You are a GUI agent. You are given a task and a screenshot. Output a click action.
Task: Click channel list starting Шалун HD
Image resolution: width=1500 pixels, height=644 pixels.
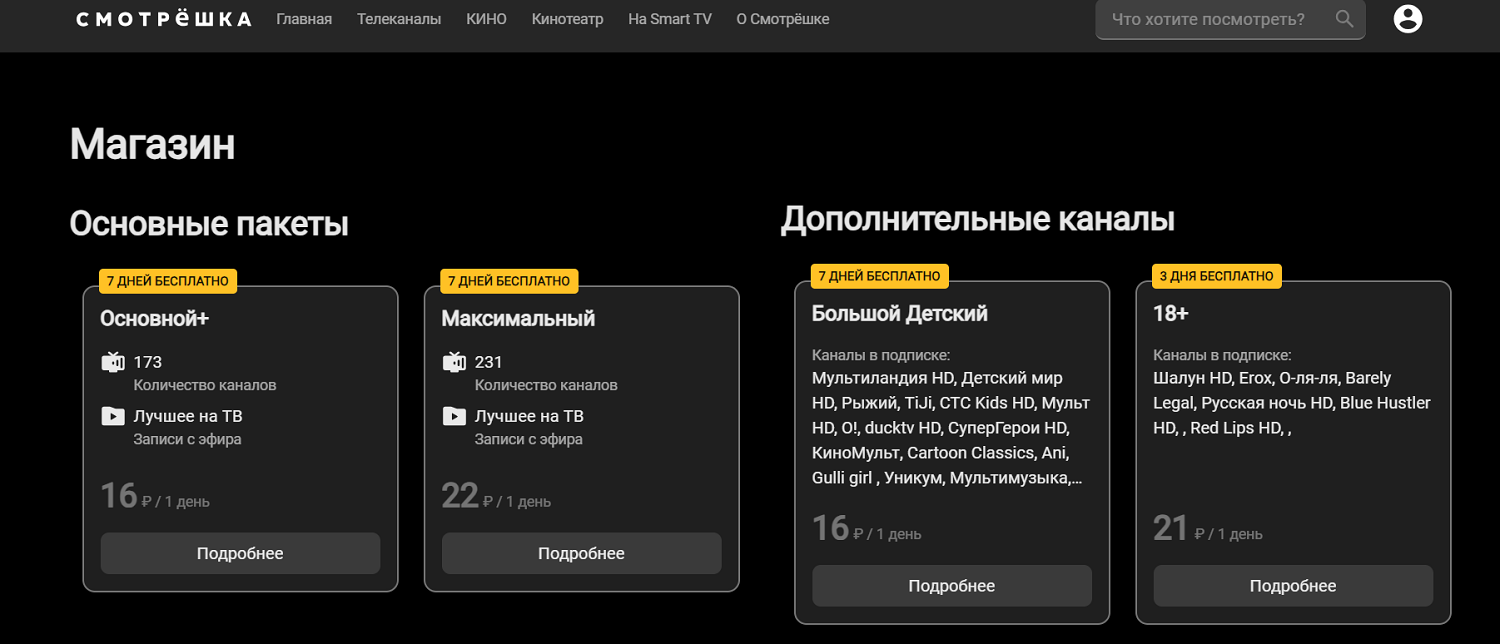[1292, 403]
